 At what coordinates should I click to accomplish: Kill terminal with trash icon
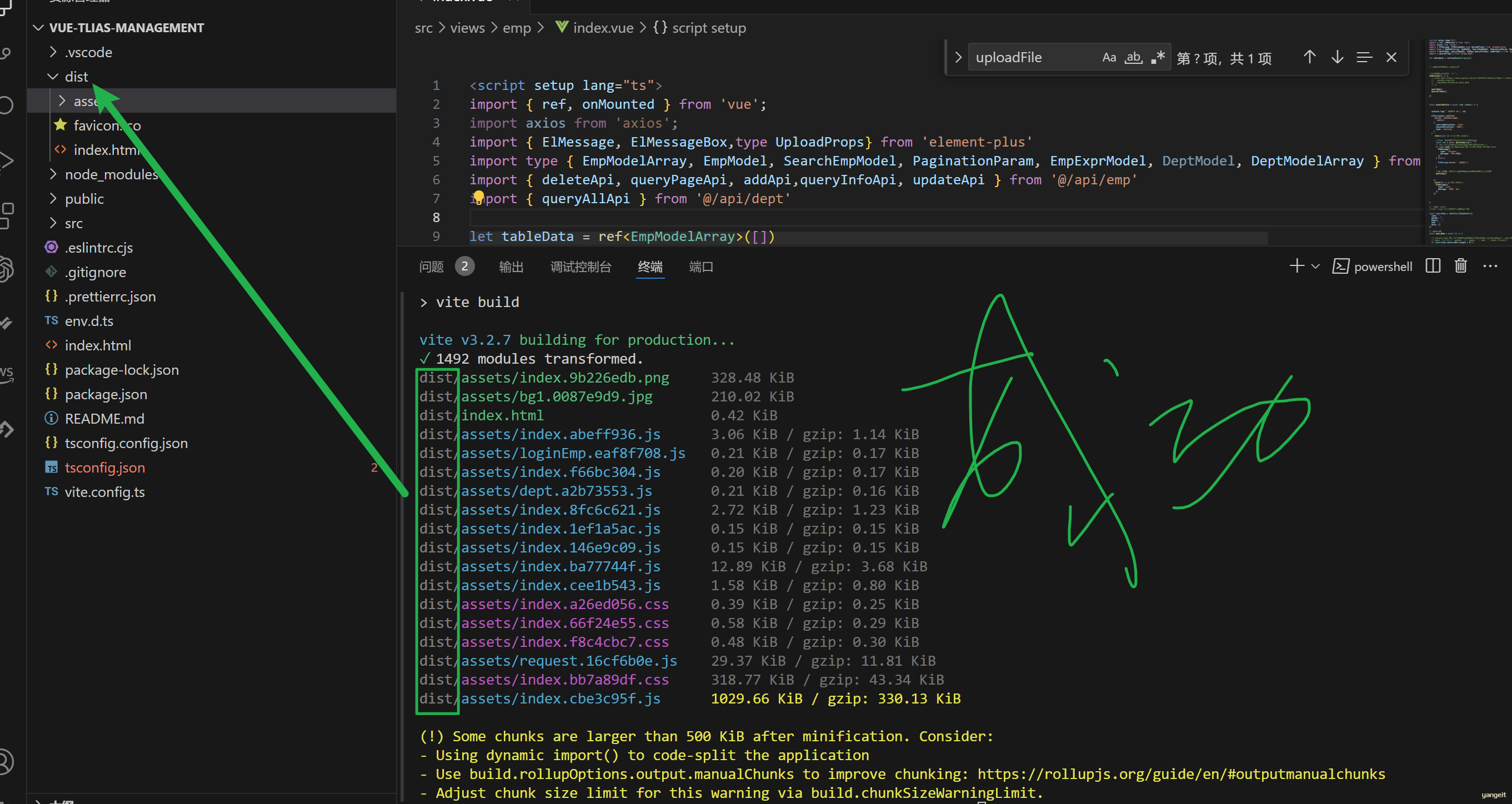(1461, 266)
